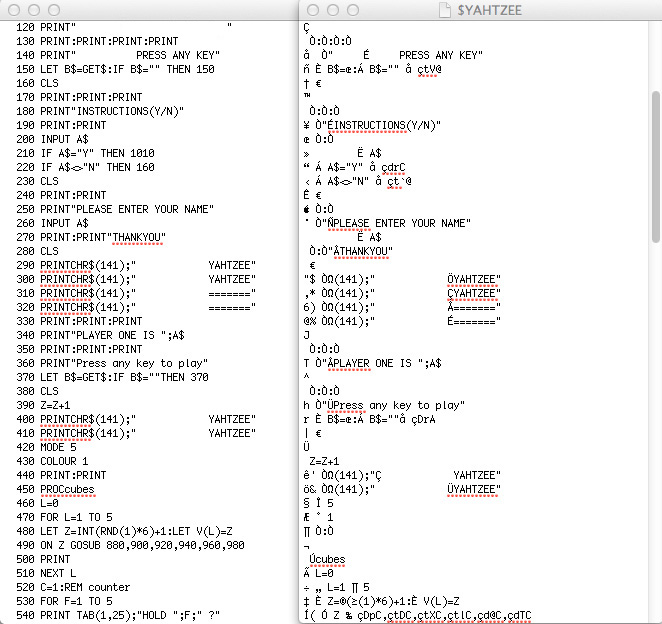662x624 pixels.
Task: Click the $YAHTZEE window title text
Action: (488, 10)
